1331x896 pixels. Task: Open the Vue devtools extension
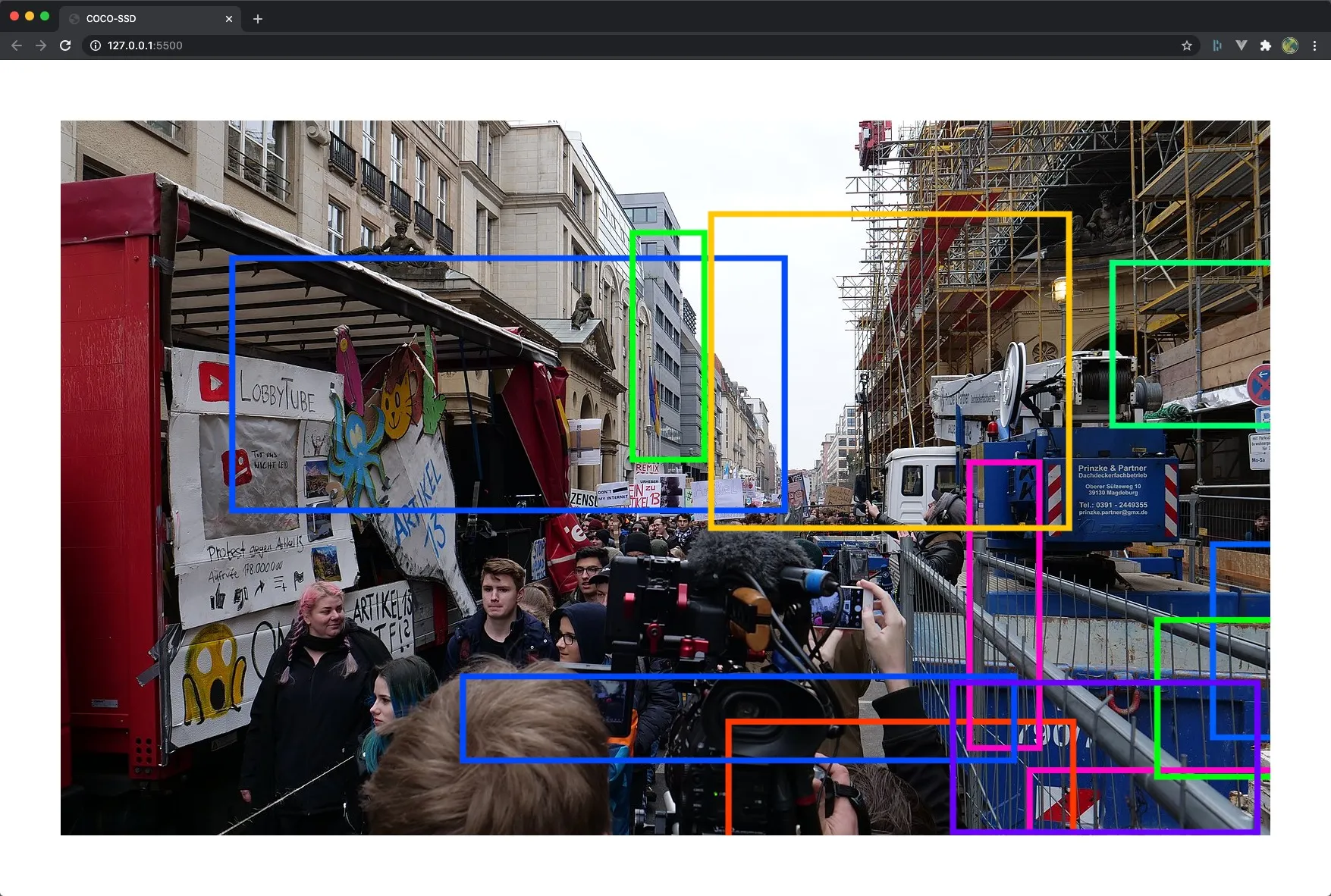click(x=1242, y=45)
